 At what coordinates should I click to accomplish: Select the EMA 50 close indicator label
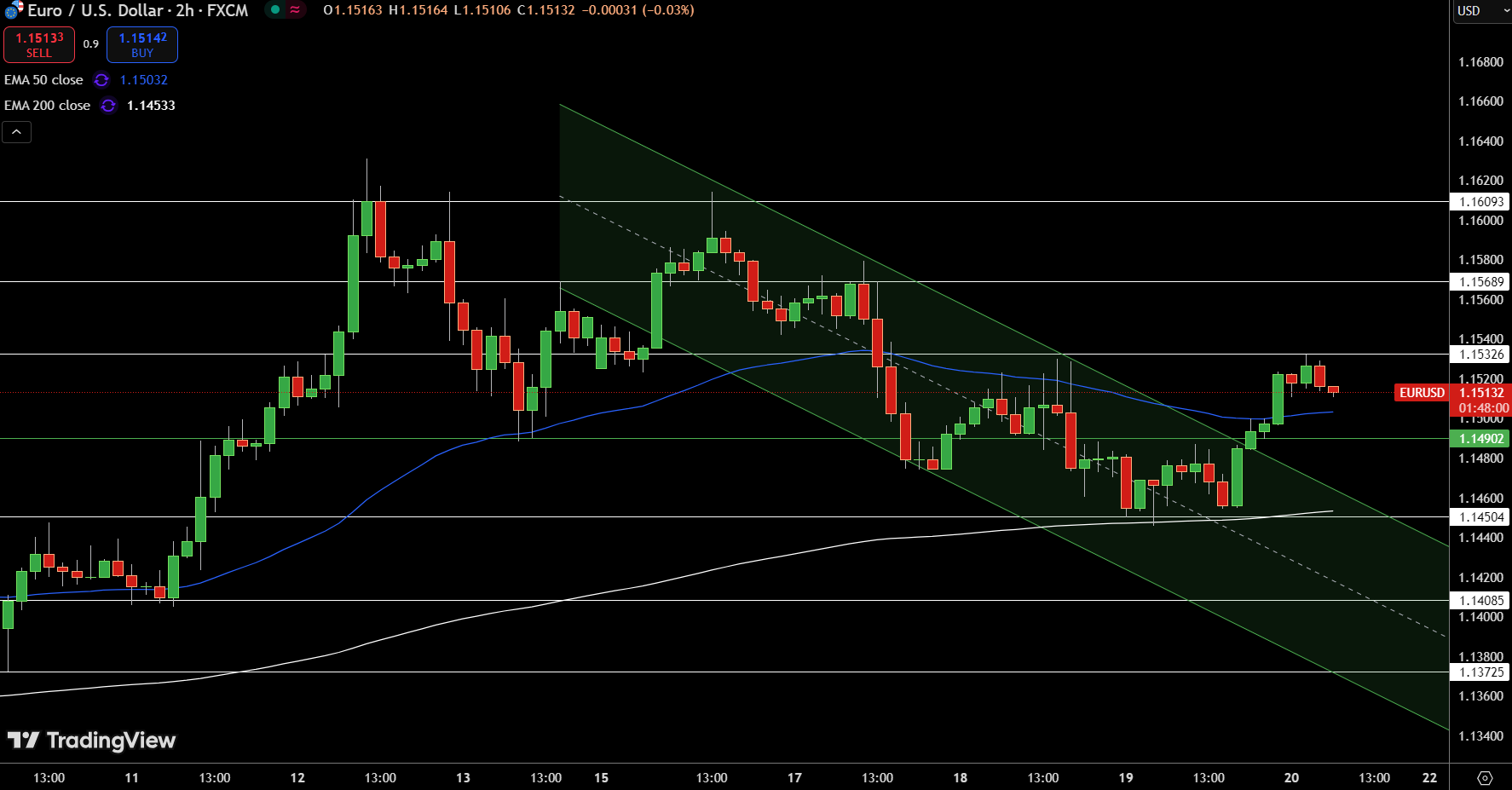click(x=43, y=80)
